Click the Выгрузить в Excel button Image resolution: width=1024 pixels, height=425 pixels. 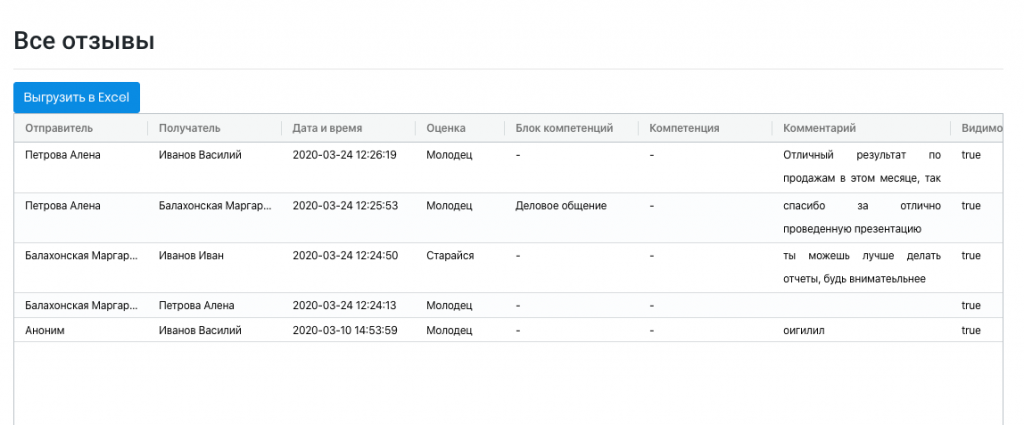point(76,98)
